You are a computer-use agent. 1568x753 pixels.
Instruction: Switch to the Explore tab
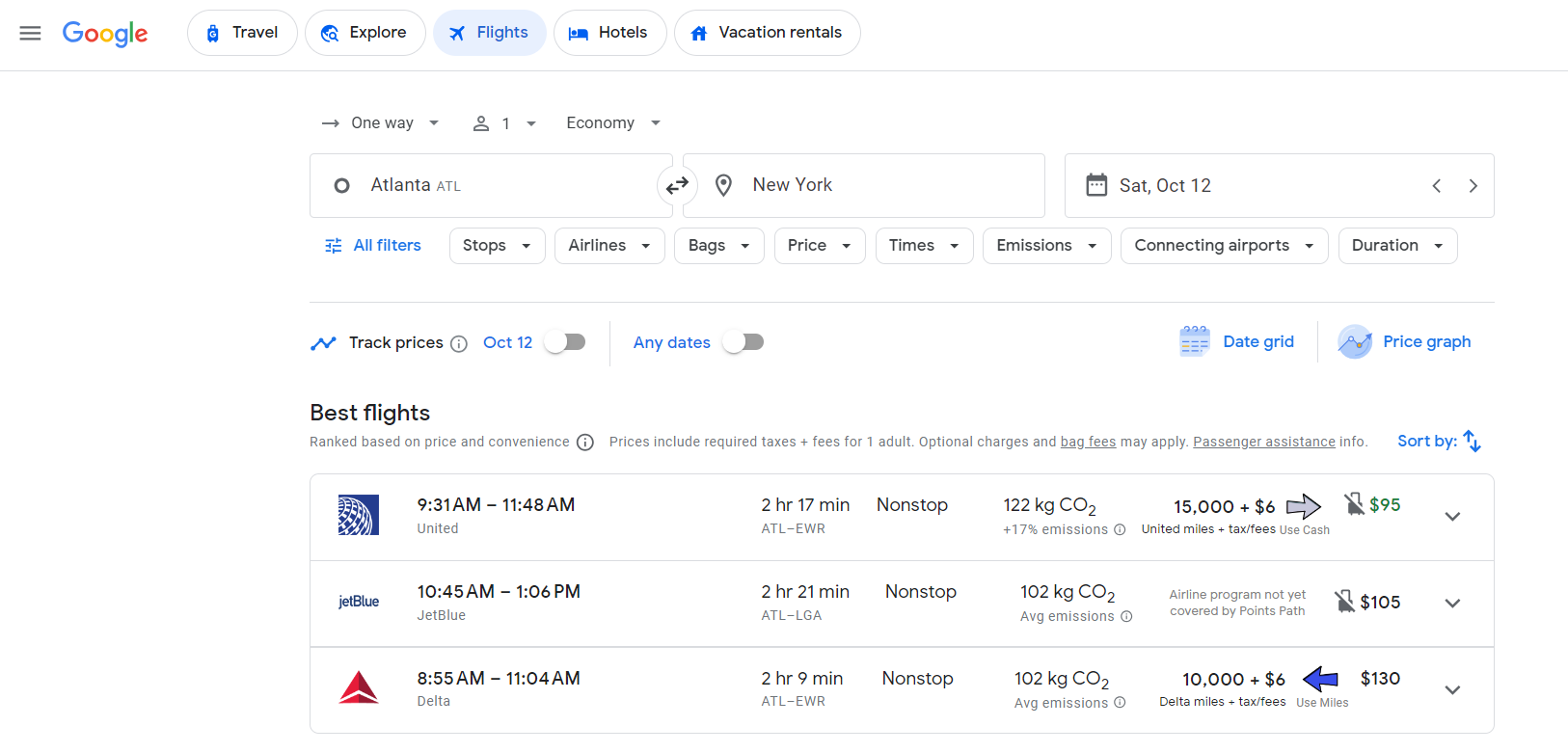[365, 33]
